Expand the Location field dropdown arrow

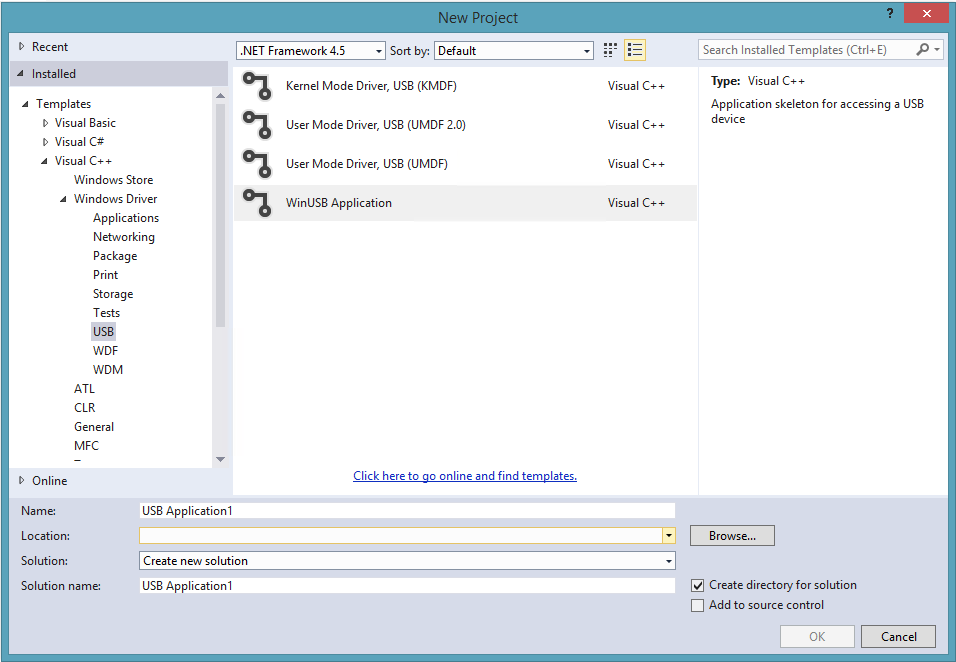[x=668, y=535]
